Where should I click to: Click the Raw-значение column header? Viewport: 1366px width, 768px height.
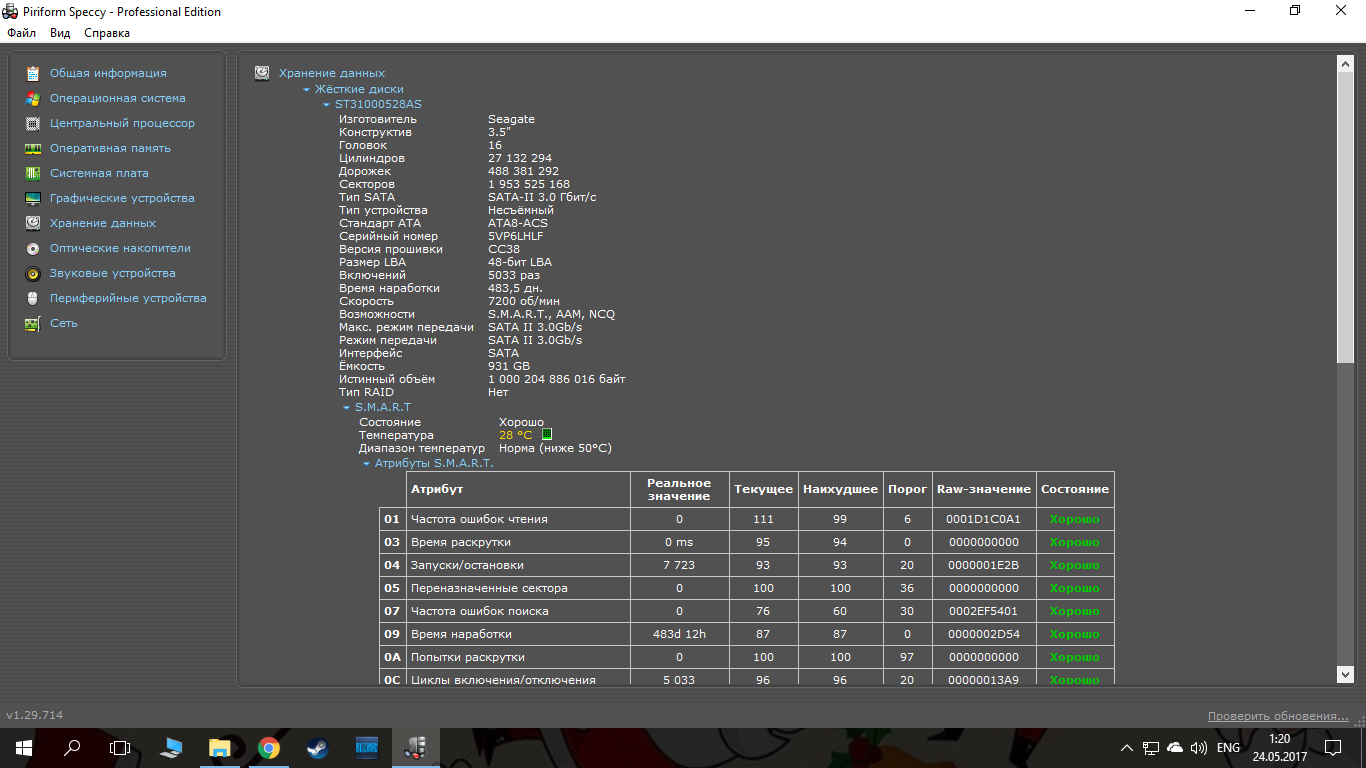983,489
